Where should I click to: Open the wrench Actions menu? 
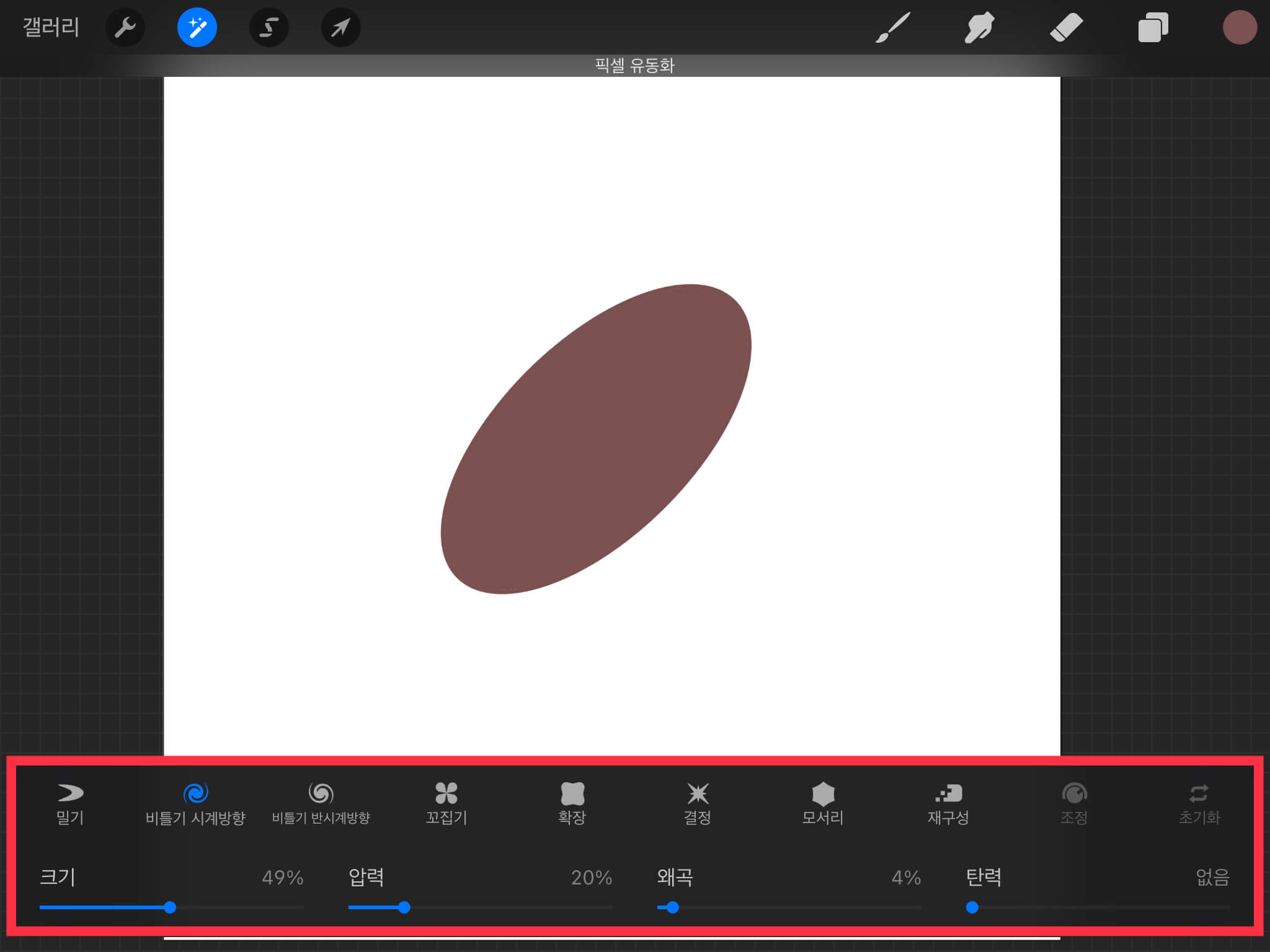125,28
